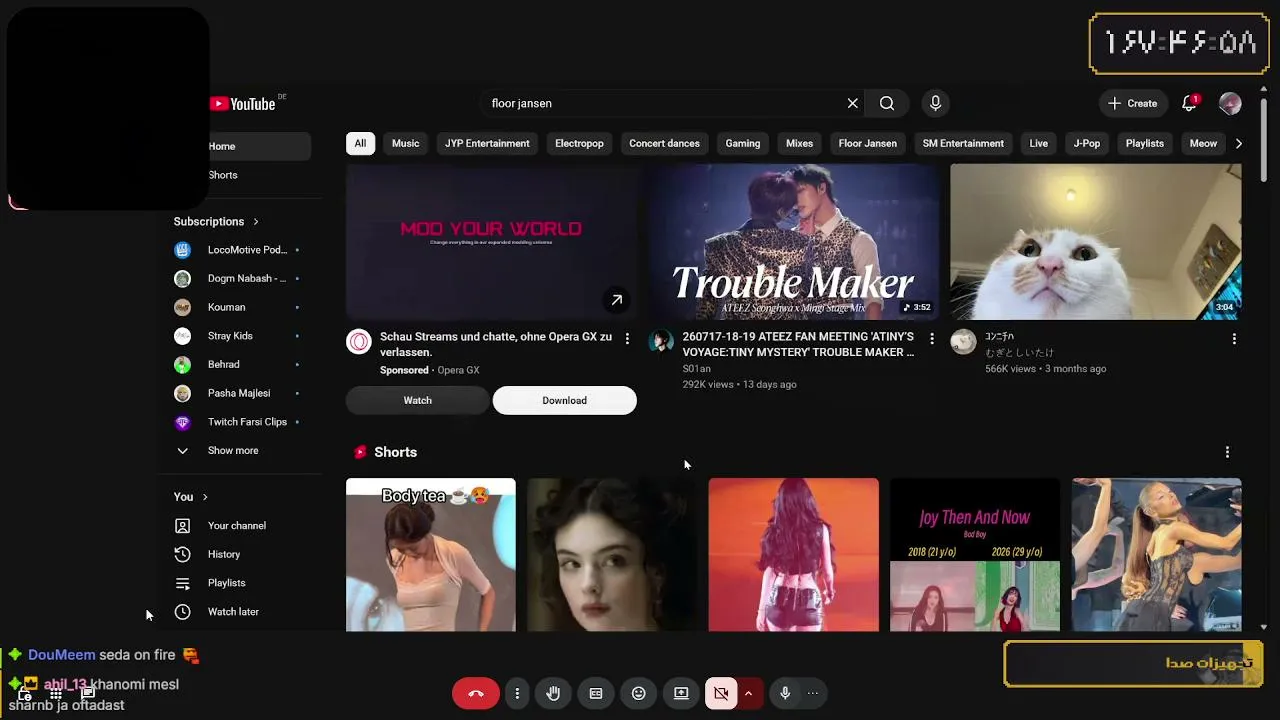Raise hand in the call toolbar
This screenshot has width=1280, height=720.
553,693
